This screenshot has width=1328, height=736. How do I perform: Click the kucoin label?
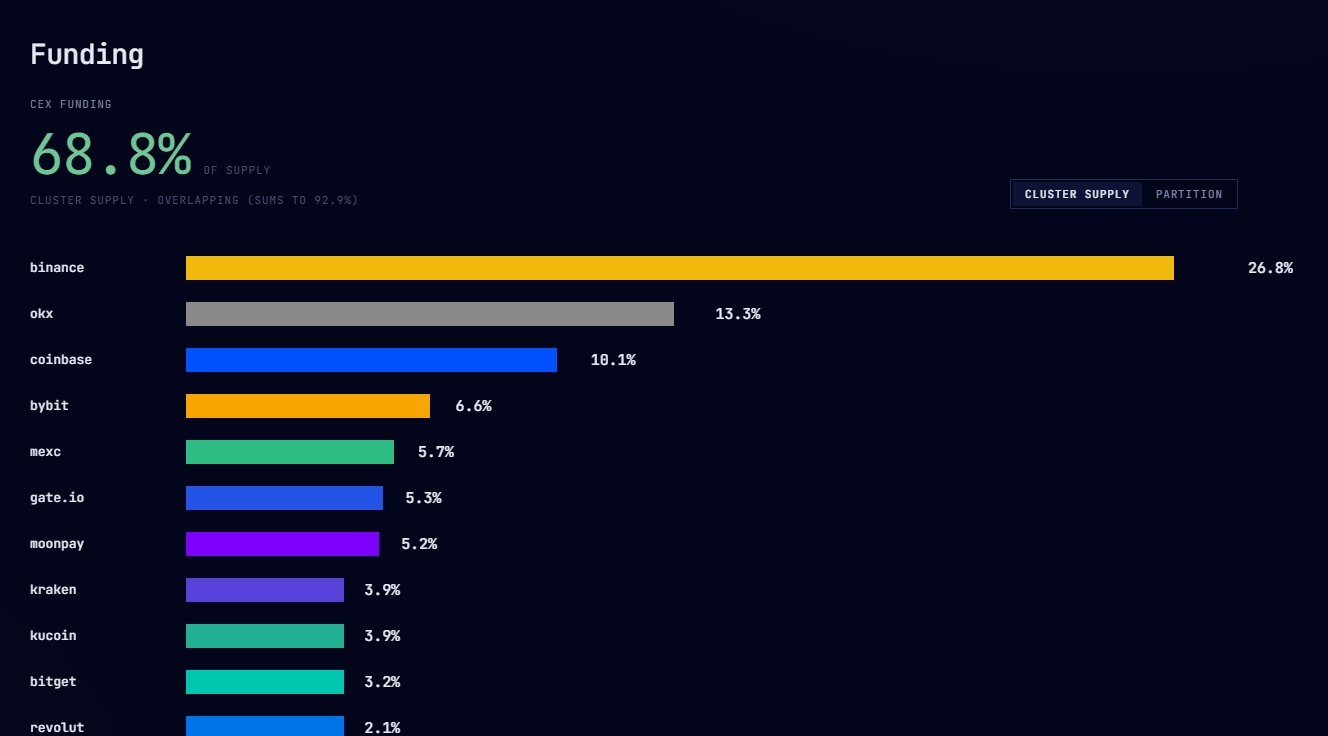pos(53,636)
